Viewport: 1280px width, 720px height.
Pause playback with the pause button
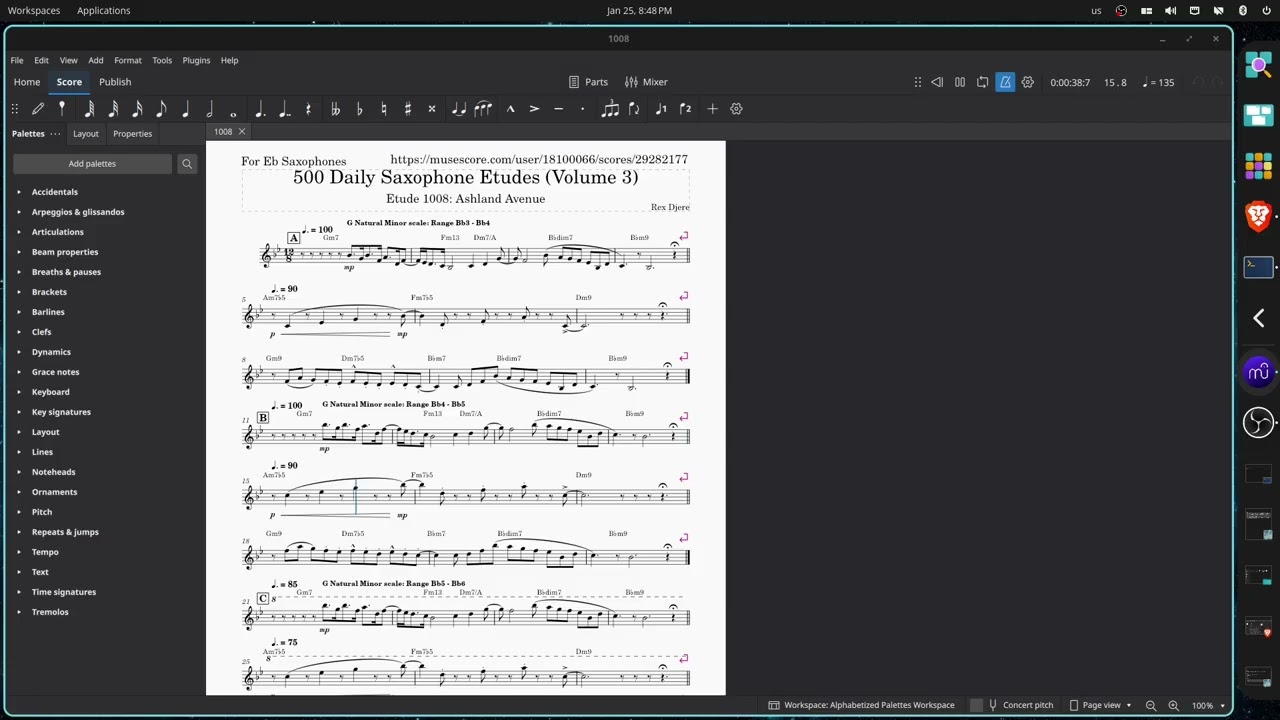click(x=960, y=82)
